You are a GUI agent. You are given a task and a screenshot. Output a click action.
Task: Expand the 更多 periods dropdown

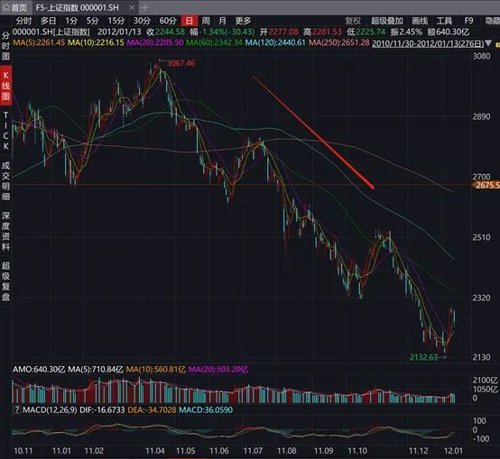[243, 21]
